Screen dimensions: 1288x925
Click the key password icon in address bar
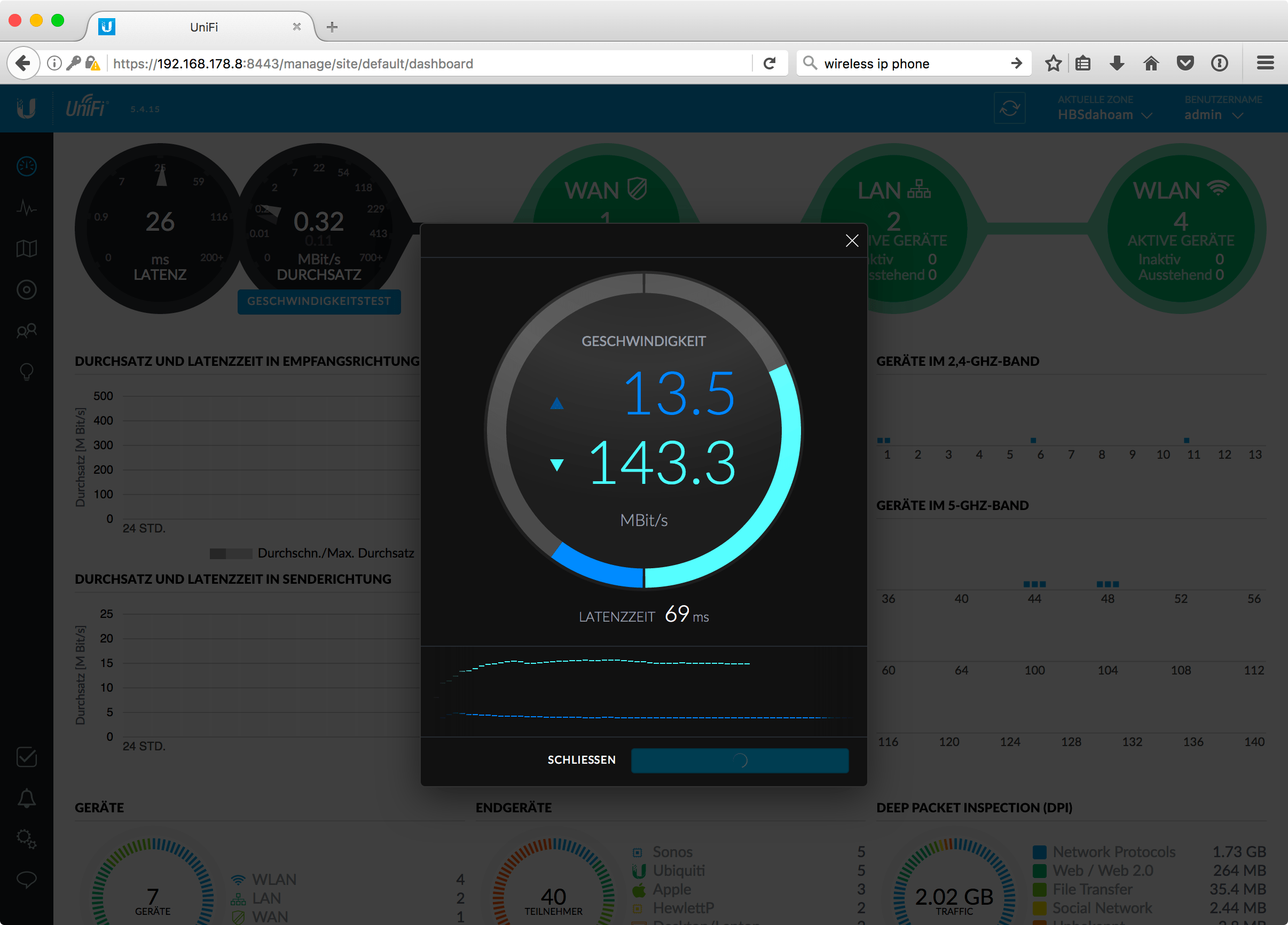click(x=73, y=63)
